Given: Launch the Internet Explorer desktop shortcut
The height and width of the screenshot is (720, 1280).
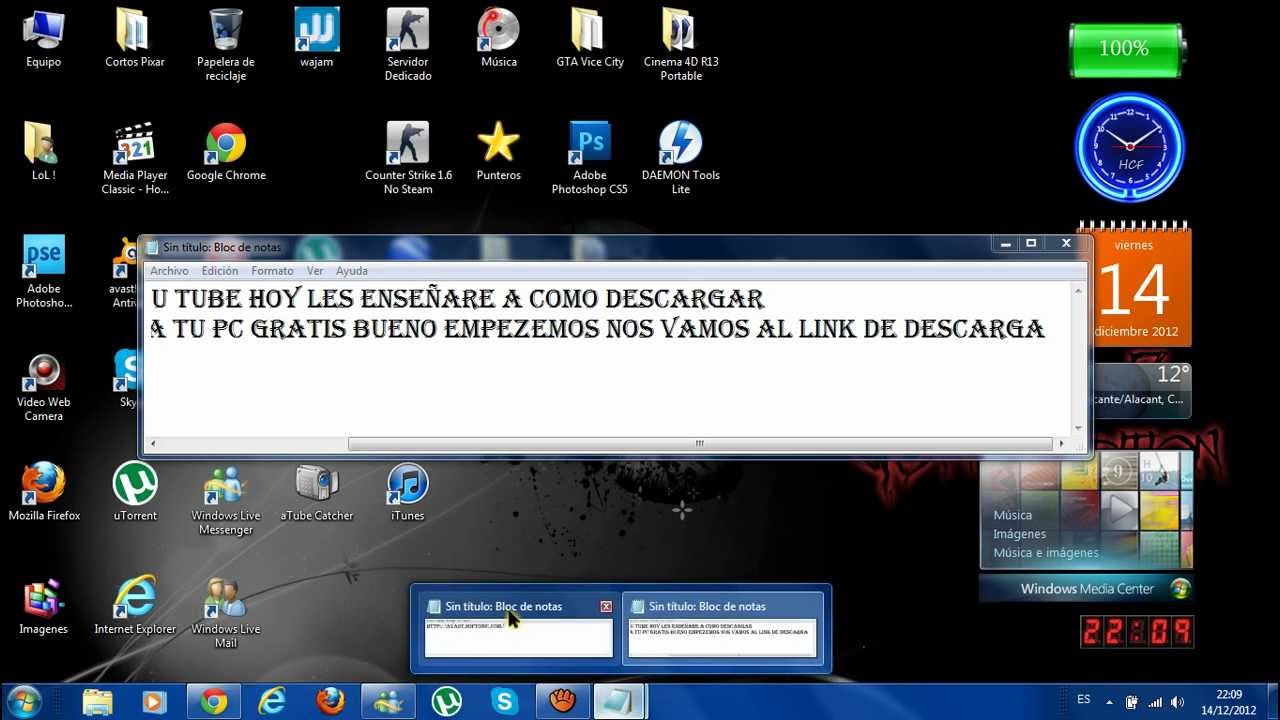Looking at the screenshot, I should click(x=135, y=606).
